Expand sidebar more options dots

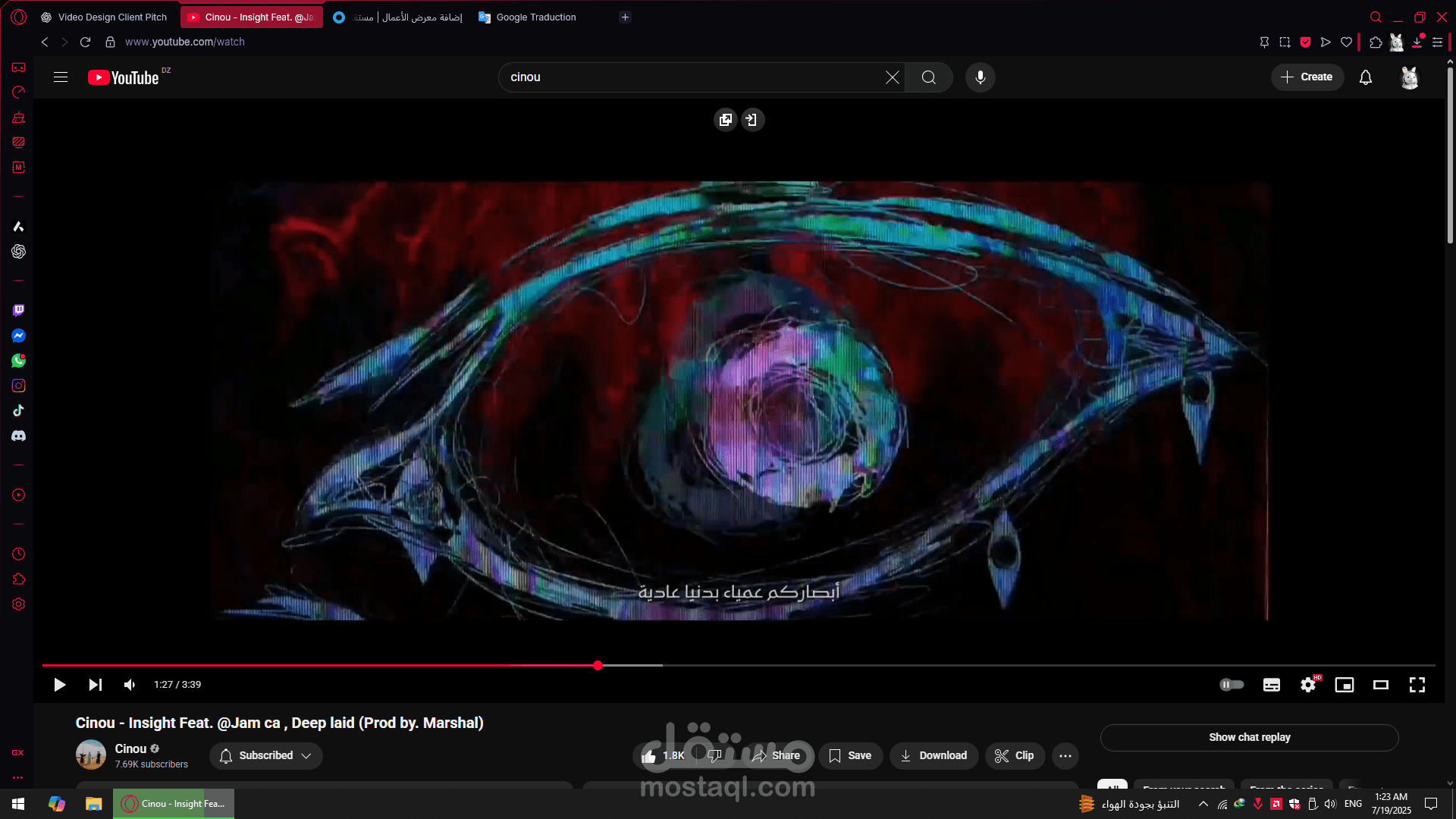tap(18, 777)
